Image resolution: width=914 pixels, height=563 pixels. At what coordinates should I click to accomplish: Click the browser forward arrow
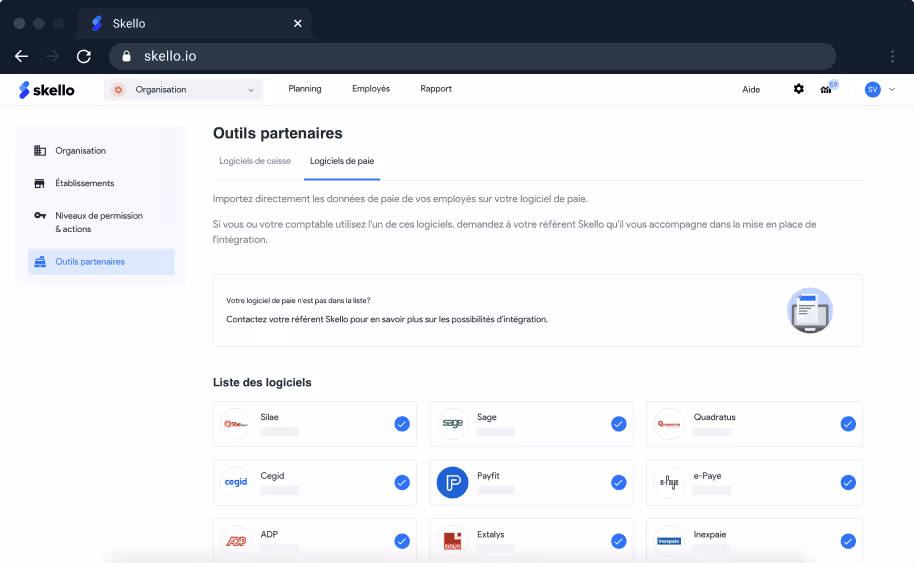click(x=52, y=56)
